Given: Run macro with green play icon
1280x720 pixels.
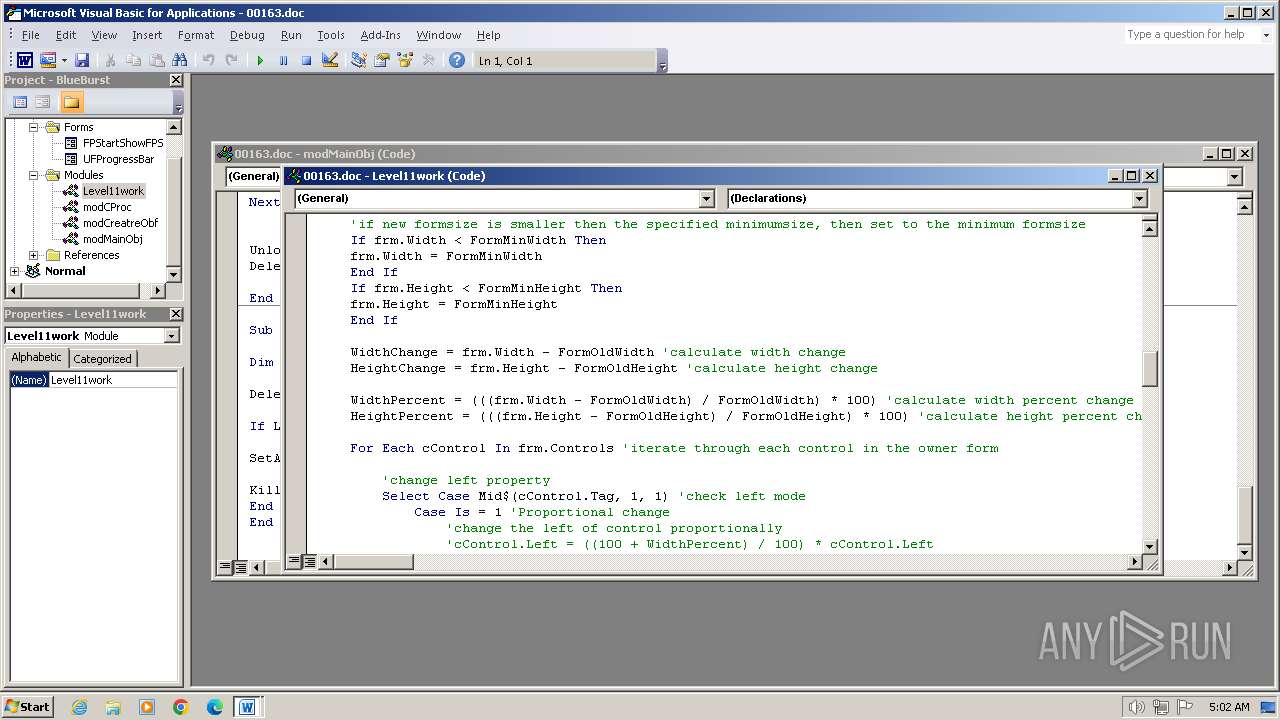Looking at the screenshot, I should (260, 61).
